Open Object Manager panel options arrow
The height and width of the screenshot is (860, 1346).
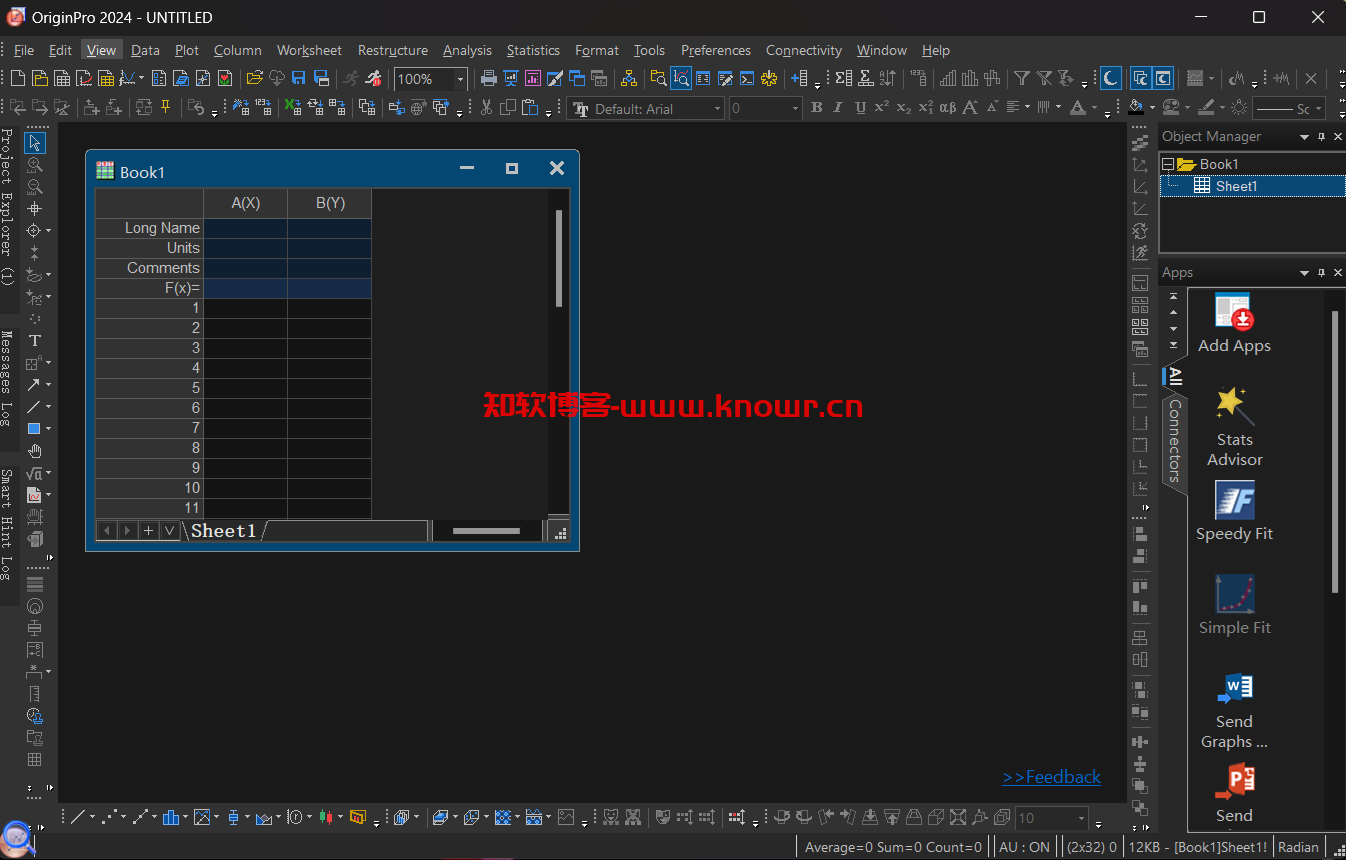[x=1304, y=136]
